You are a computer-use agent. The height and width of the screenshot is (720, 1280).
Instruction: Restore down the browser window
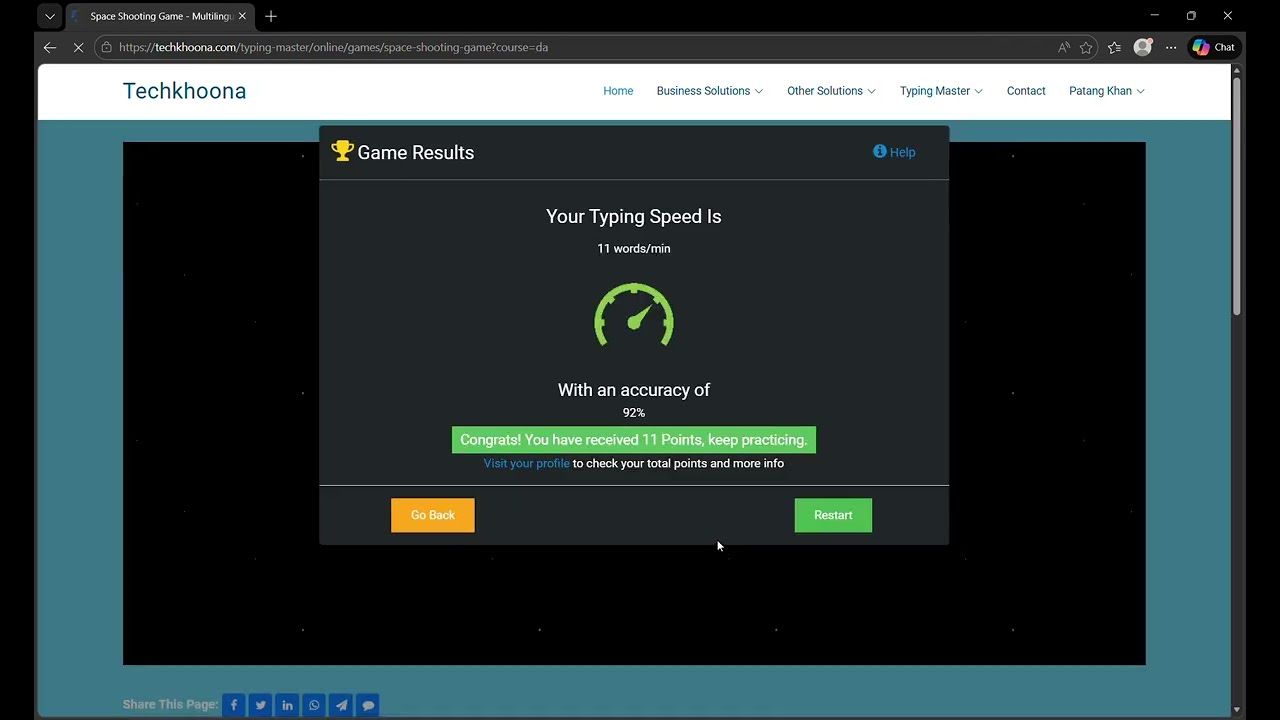1191,16
